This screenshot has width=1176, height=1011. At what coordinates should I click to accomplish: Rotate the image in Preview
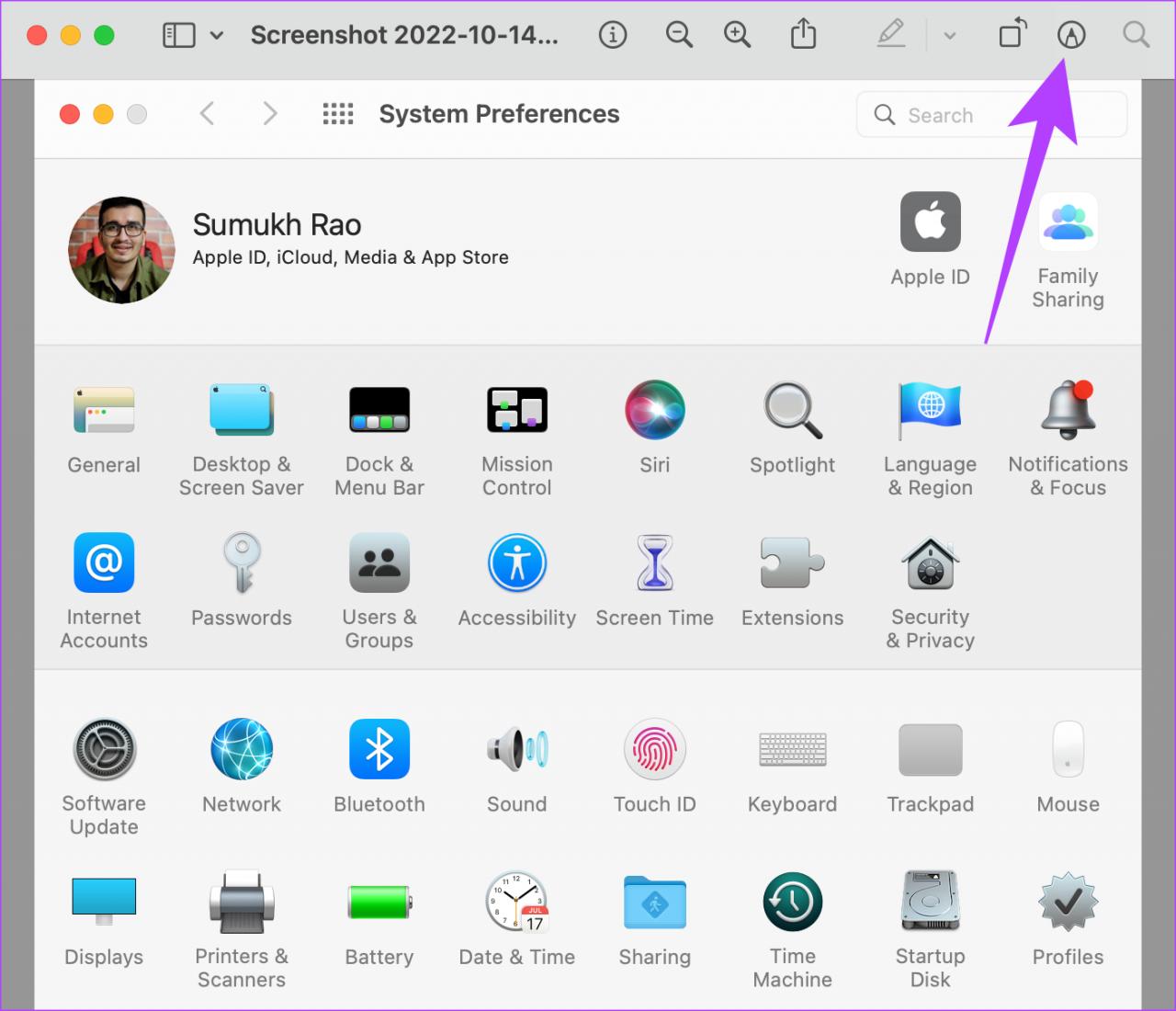tap(1012, 34)
